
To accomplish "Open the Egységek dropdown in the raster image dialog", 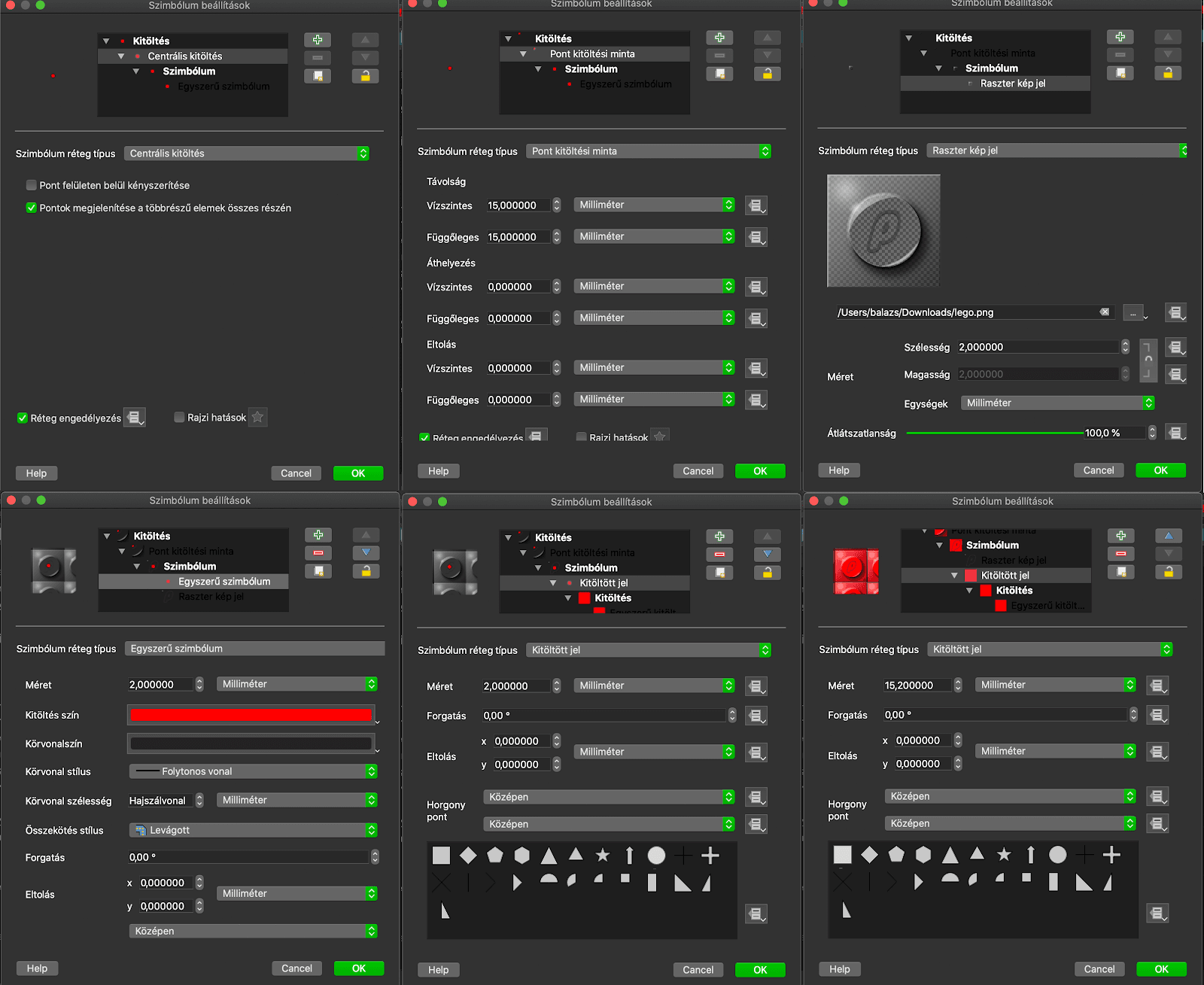I will (x=1057, y=403).
